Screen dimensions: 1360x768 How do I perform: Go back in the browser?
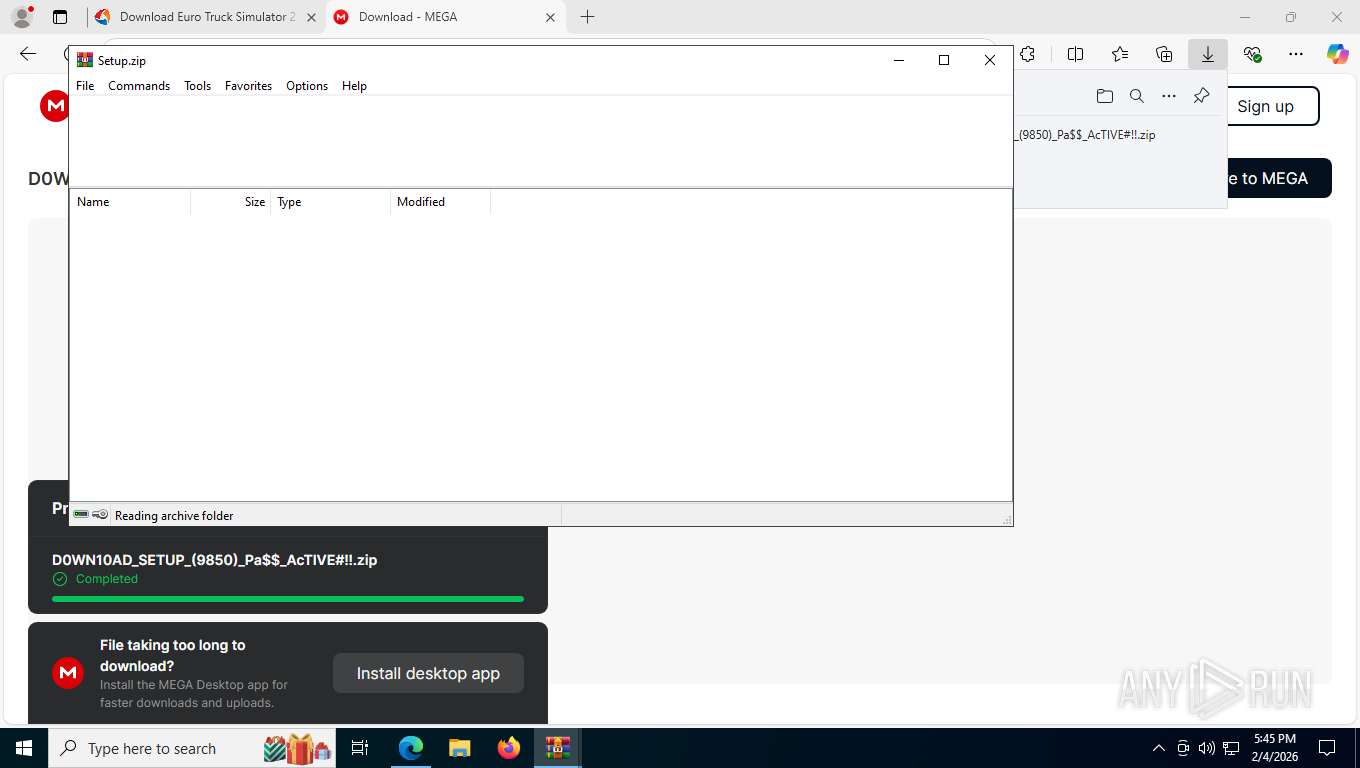[28, 54]
